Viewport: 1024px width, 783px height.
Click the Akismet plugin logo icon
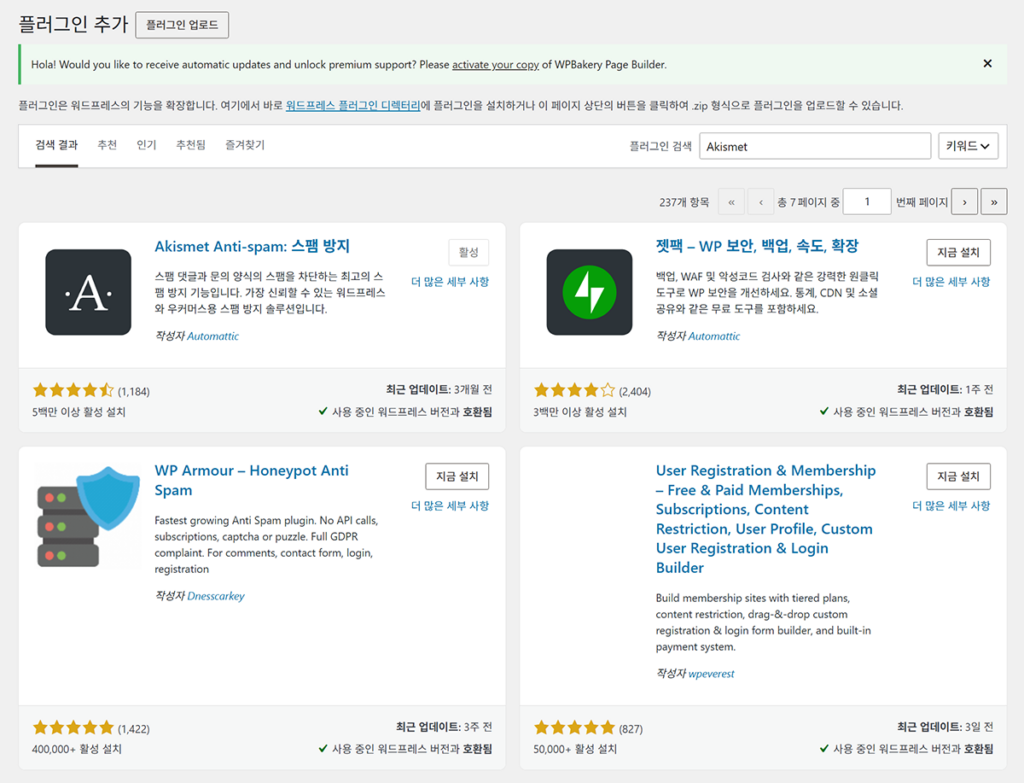point(88,292)
